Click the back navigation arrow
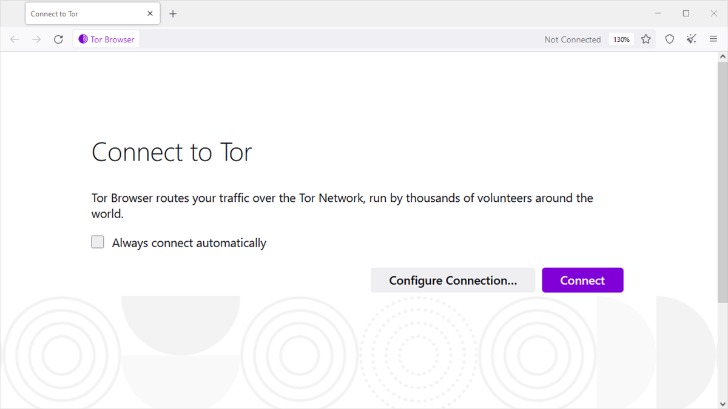 (14, 39)
